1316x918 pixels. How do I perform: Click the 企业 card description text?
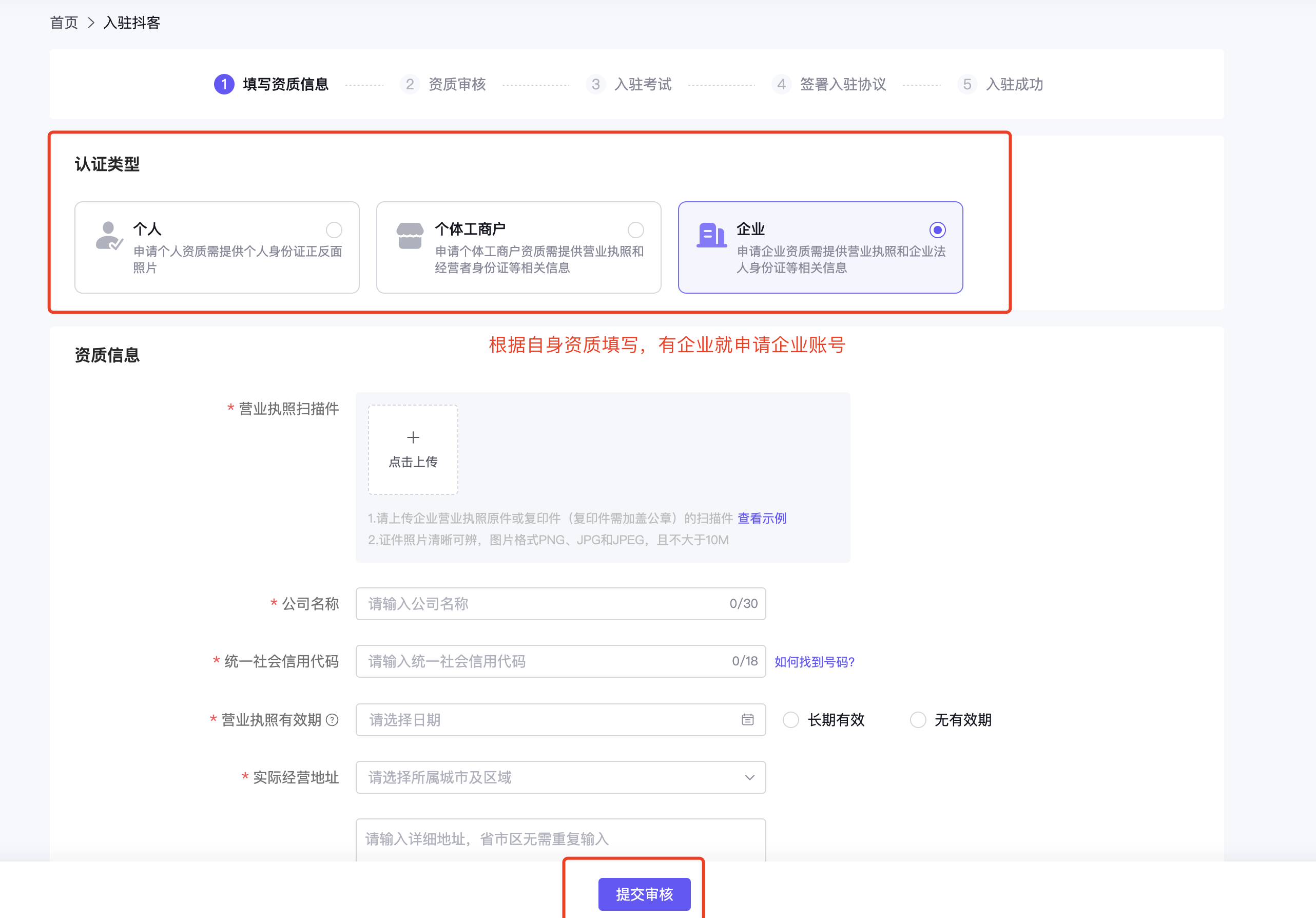[x=841, y=259]
